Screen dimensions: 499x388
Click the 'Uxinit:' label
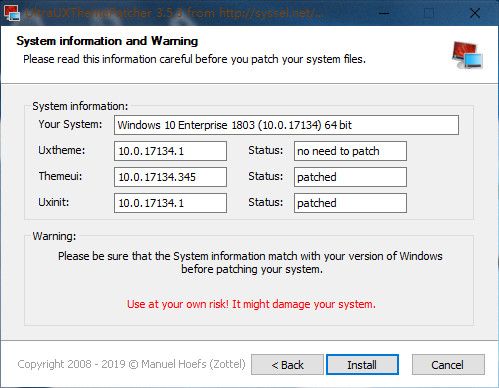pos(54,202)
